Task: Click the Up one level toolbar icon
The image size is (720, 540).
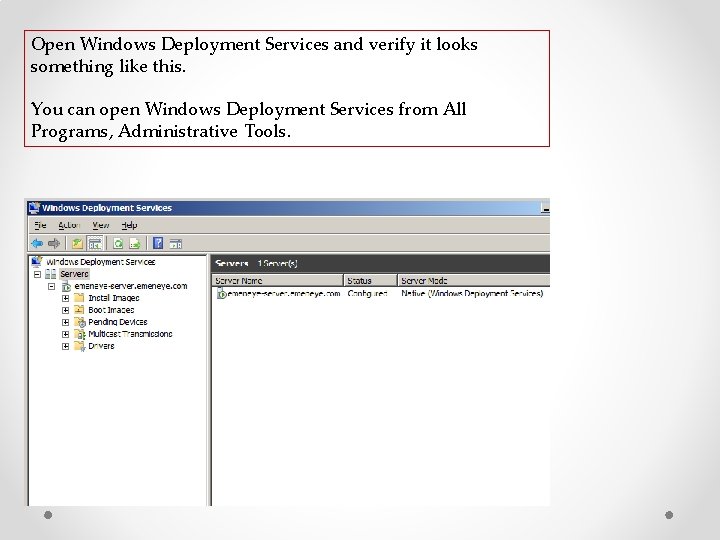Action: (77, 243)
